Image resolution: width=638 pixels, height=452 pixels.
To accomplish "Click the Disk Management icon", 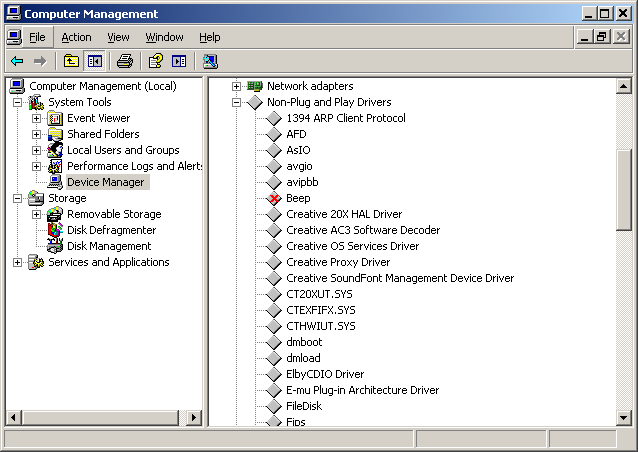I will click(x=55, y=246).
